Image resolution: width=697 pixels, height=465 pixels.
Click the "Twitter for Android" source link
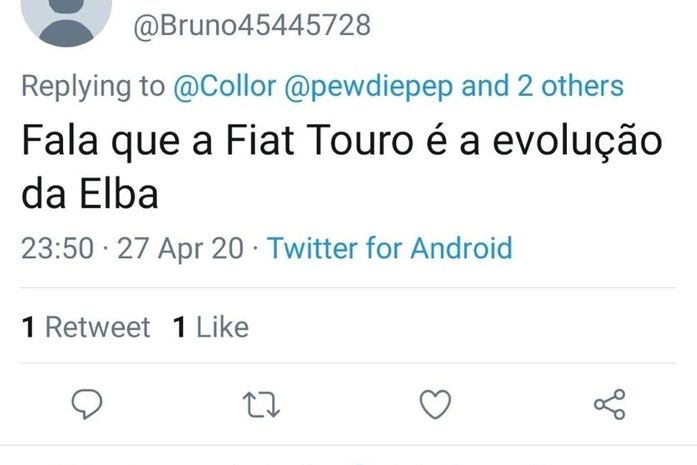(390, 247)
